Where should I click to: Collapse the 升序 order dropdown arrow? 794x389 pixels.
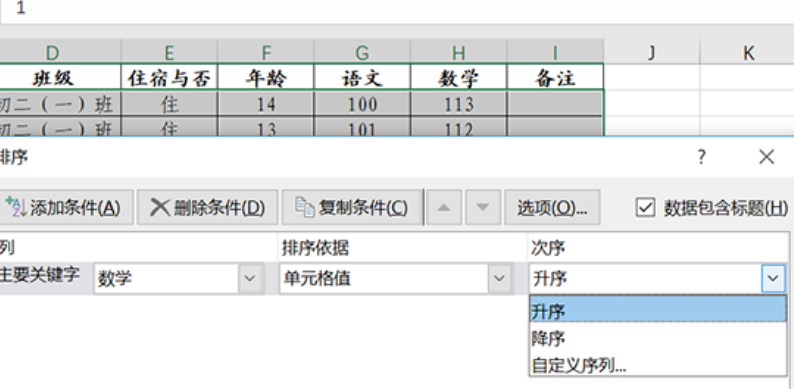(773, 278)
